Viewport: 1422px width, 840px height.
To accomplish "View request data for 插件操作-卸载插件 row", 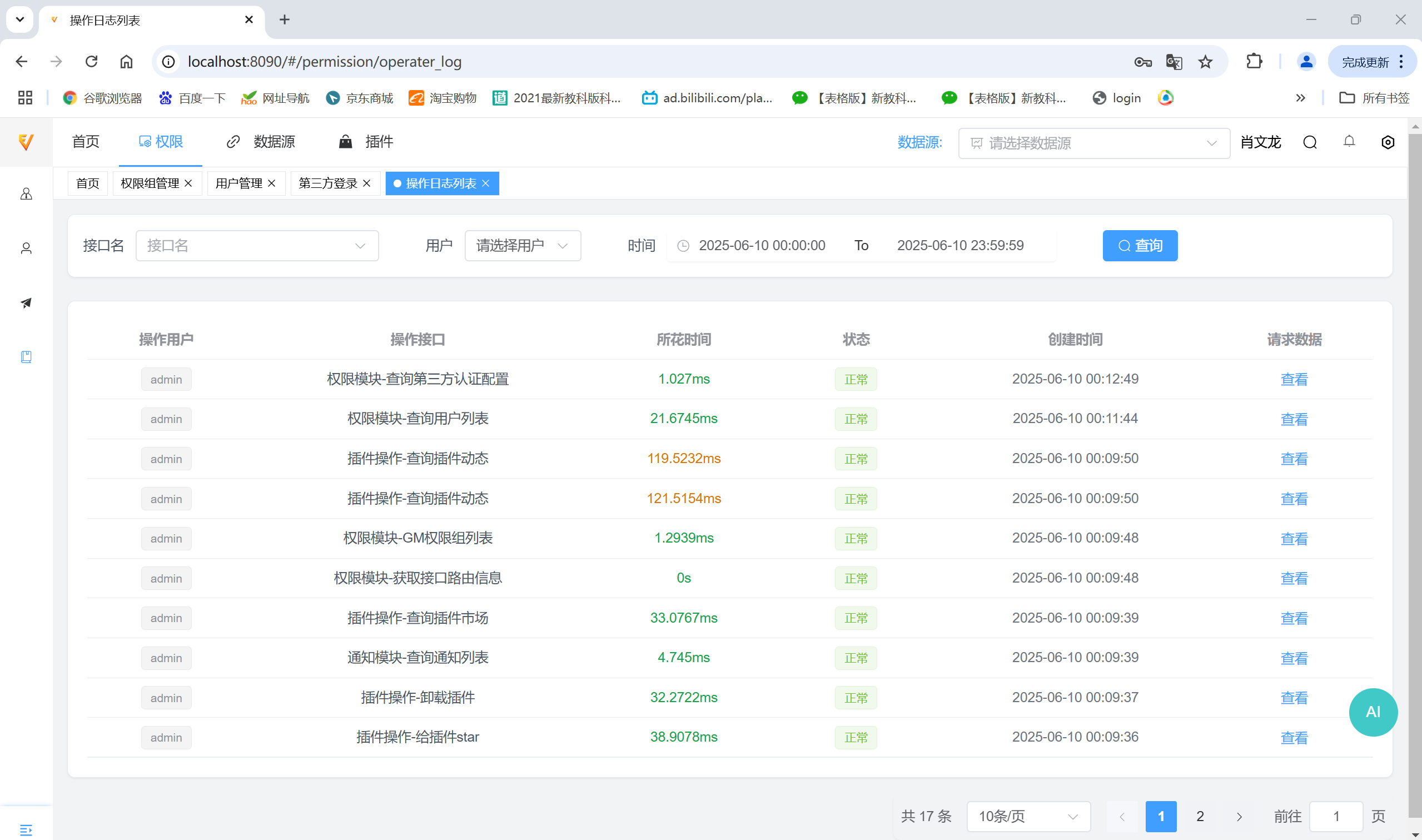I will [1294, 697].
